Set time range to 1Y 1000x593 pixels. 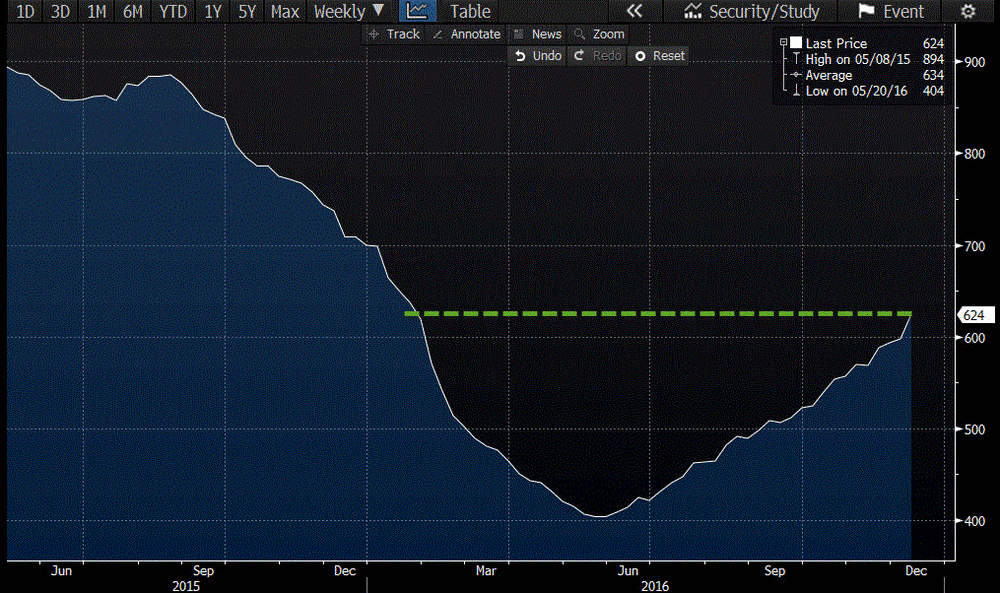213,12
